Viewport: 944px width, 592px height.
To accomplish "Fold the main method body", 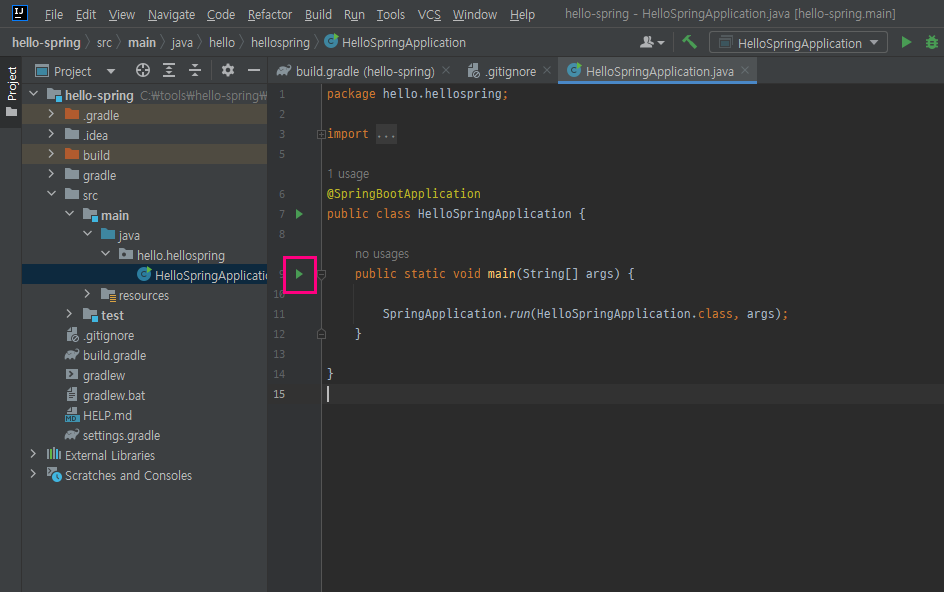I will (321, 275).
